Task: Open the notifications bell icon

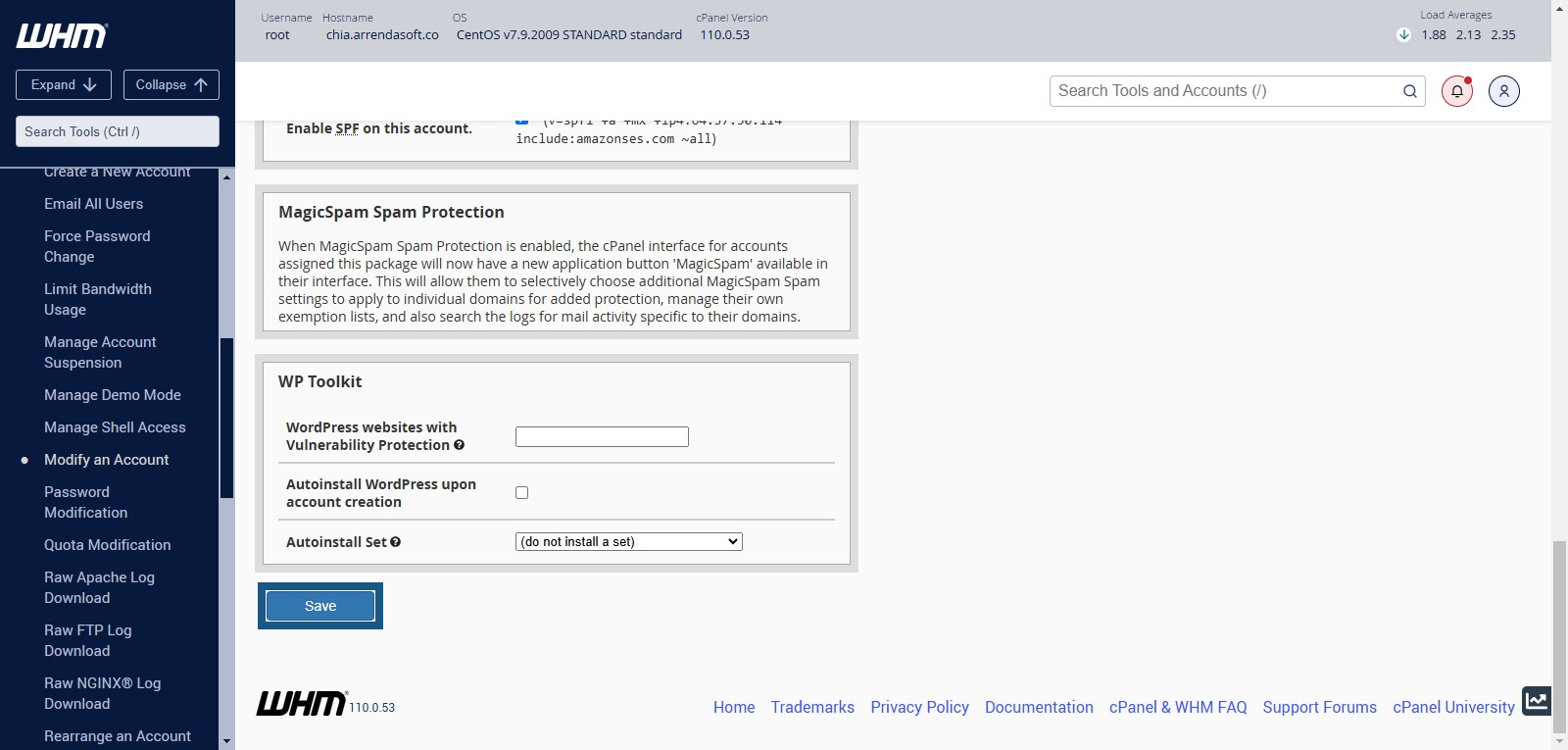Action: pyautogui.click(x=1457, y=91)
